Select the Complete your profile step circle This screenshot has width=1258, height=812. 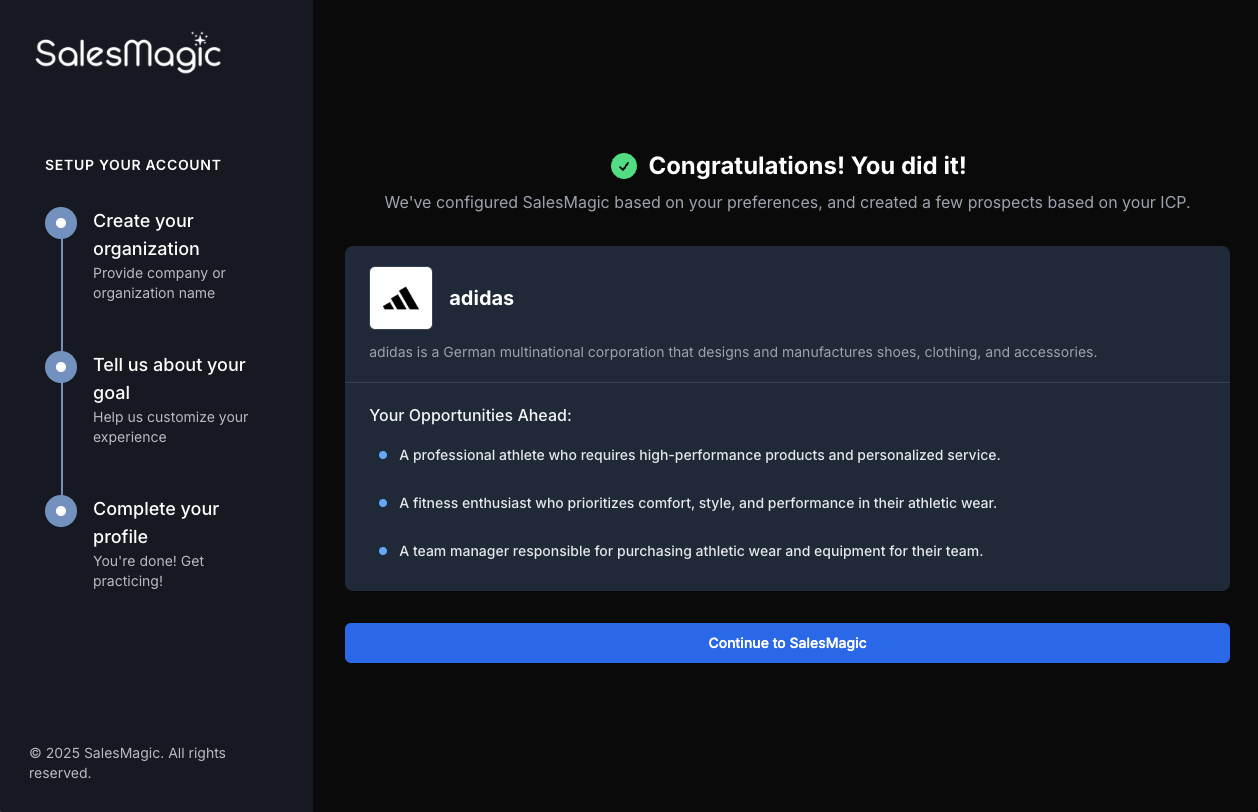coord(61,511)
